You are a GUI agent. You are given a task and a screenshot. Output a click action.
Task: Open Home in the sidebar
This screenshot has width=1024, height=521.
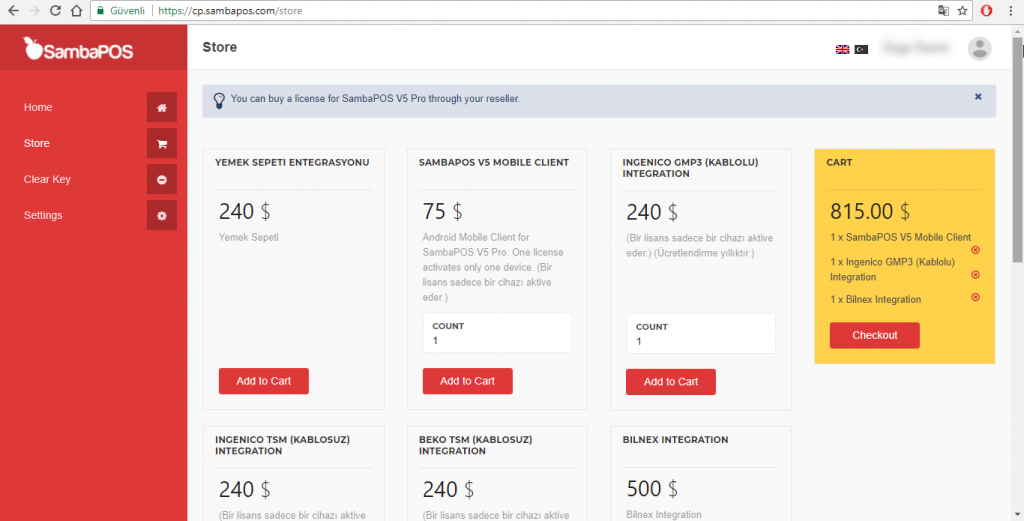pyautogui.click(x=38, y=107)
